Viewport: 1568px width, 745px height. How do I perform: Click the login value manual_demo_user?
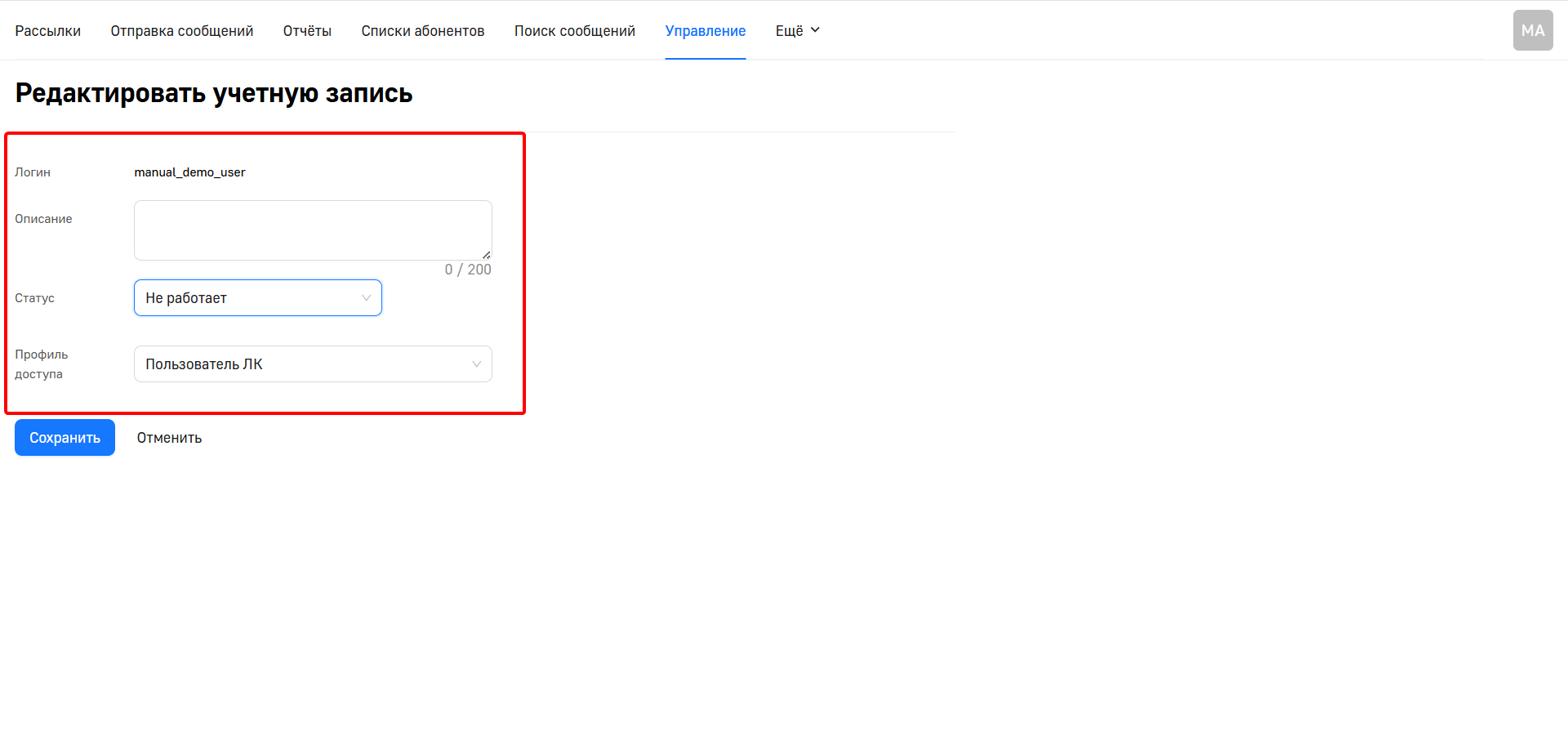click(189, 172)
